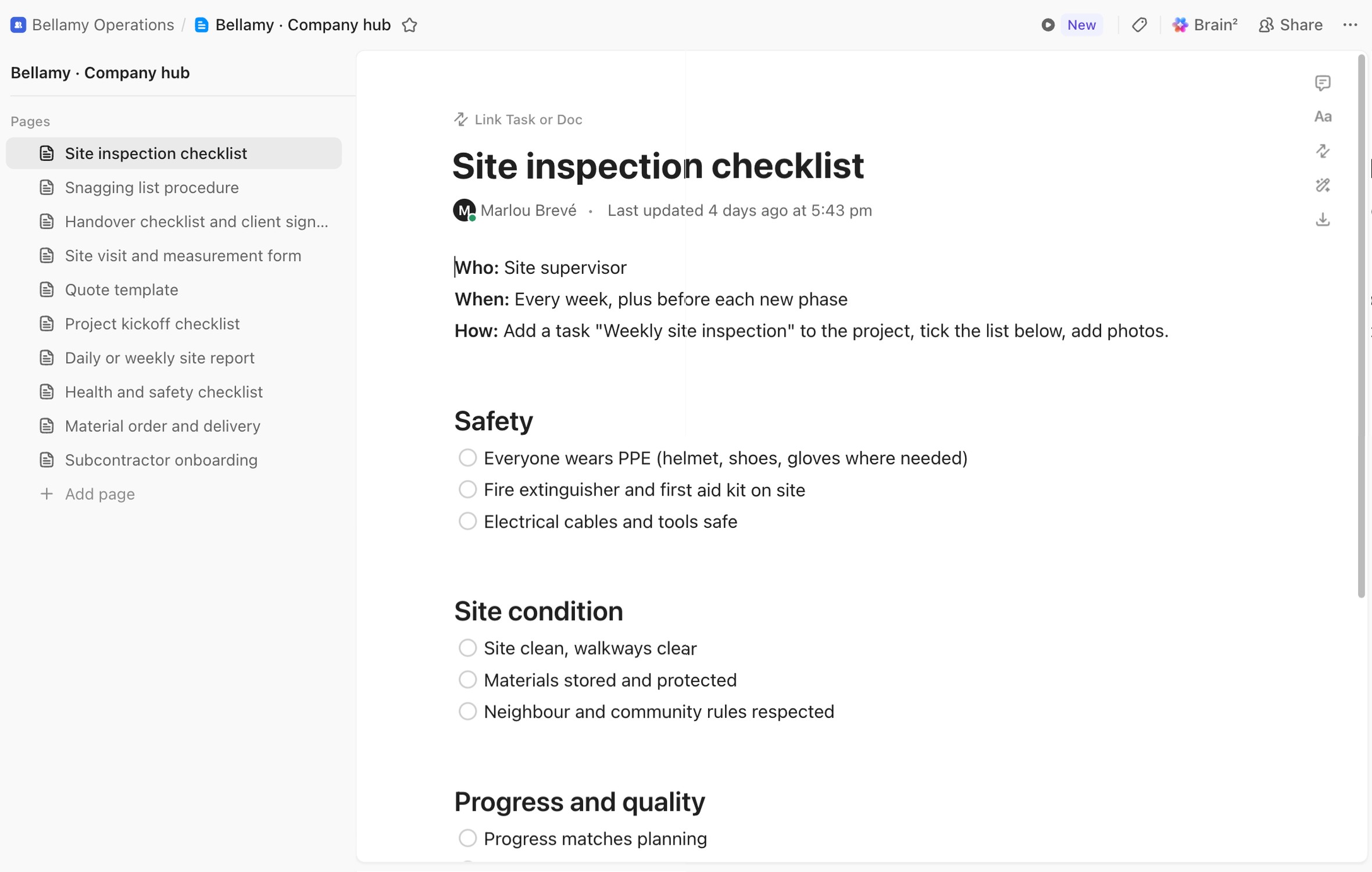The image size is (1372, 872).
Task: Click the Site inspection checklist title
Action: (x=658, y=166)
